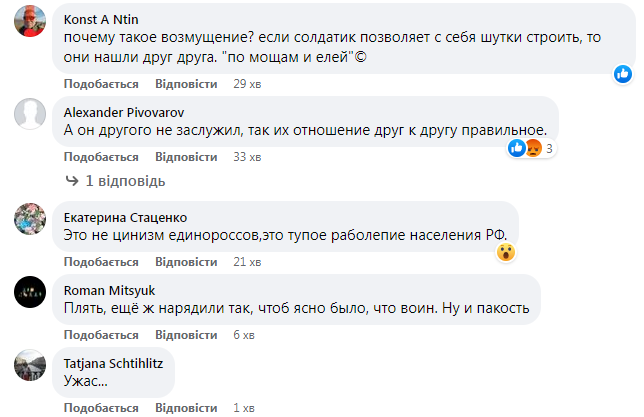Click the 29 хв timestamp link

pyautogui.click(x=246, y=83)
